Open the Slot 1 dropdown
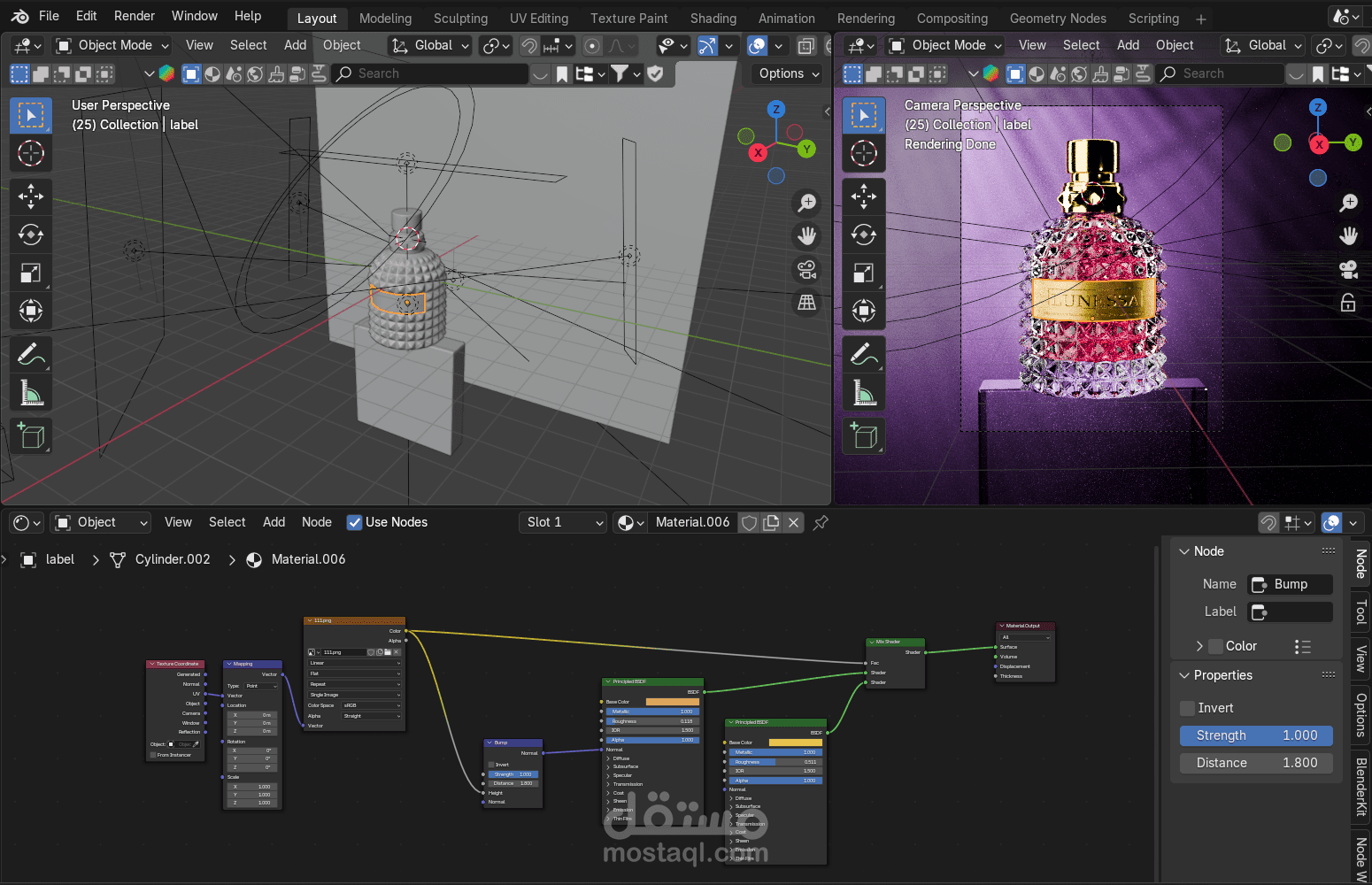Image resolution: width=1372 pixels, height=885 pixels. pos(563,522)
